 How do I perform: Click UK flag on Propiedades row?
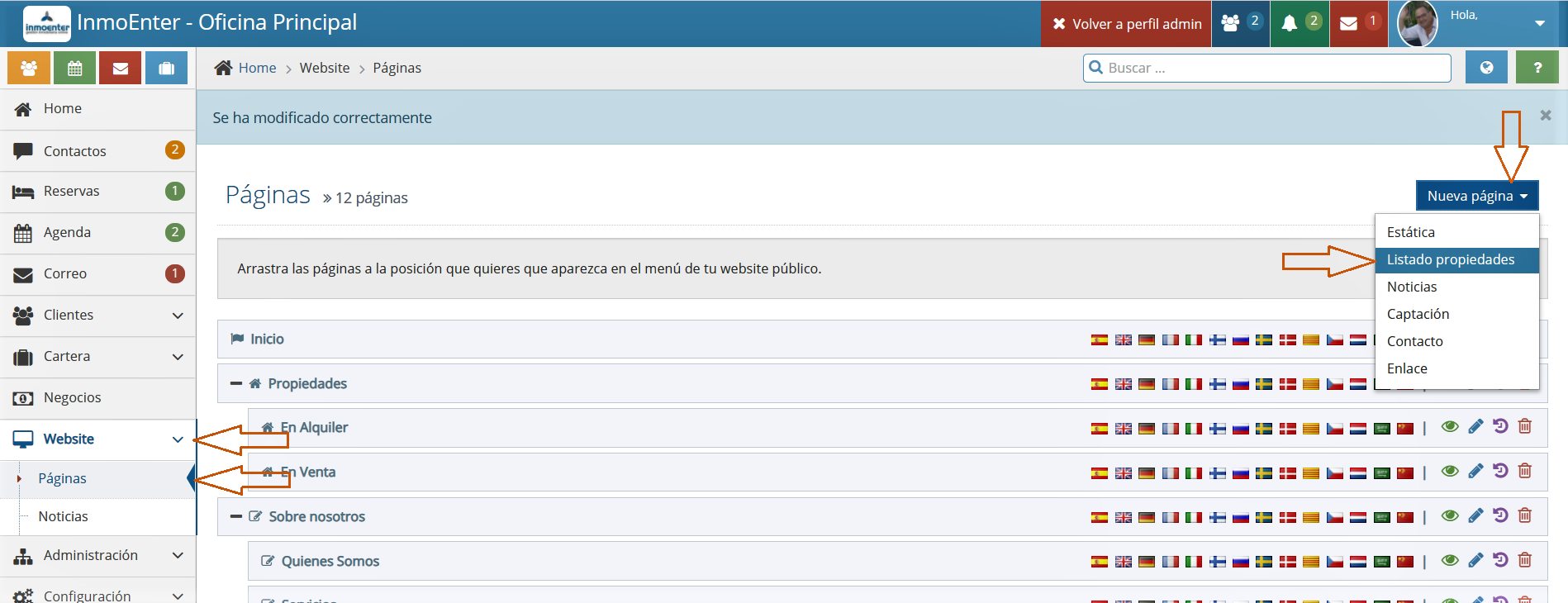pyautogui.click(x=1124, y=384)
